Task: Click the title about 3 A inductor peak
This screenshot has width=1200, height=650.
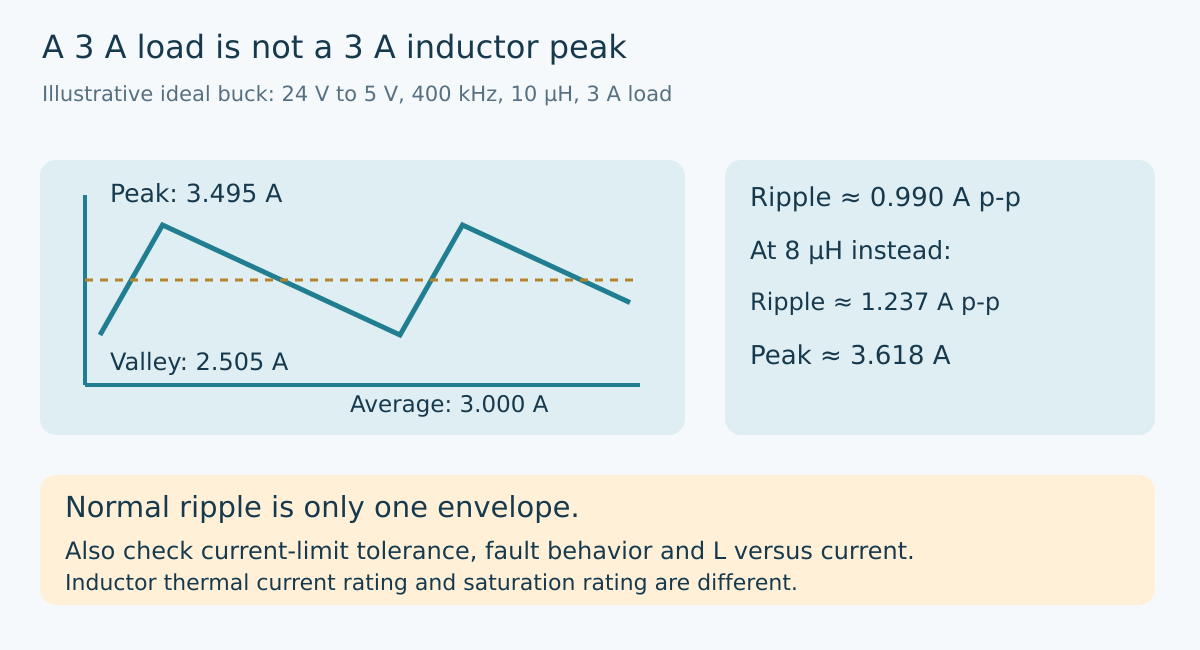Action: point(334,47)
